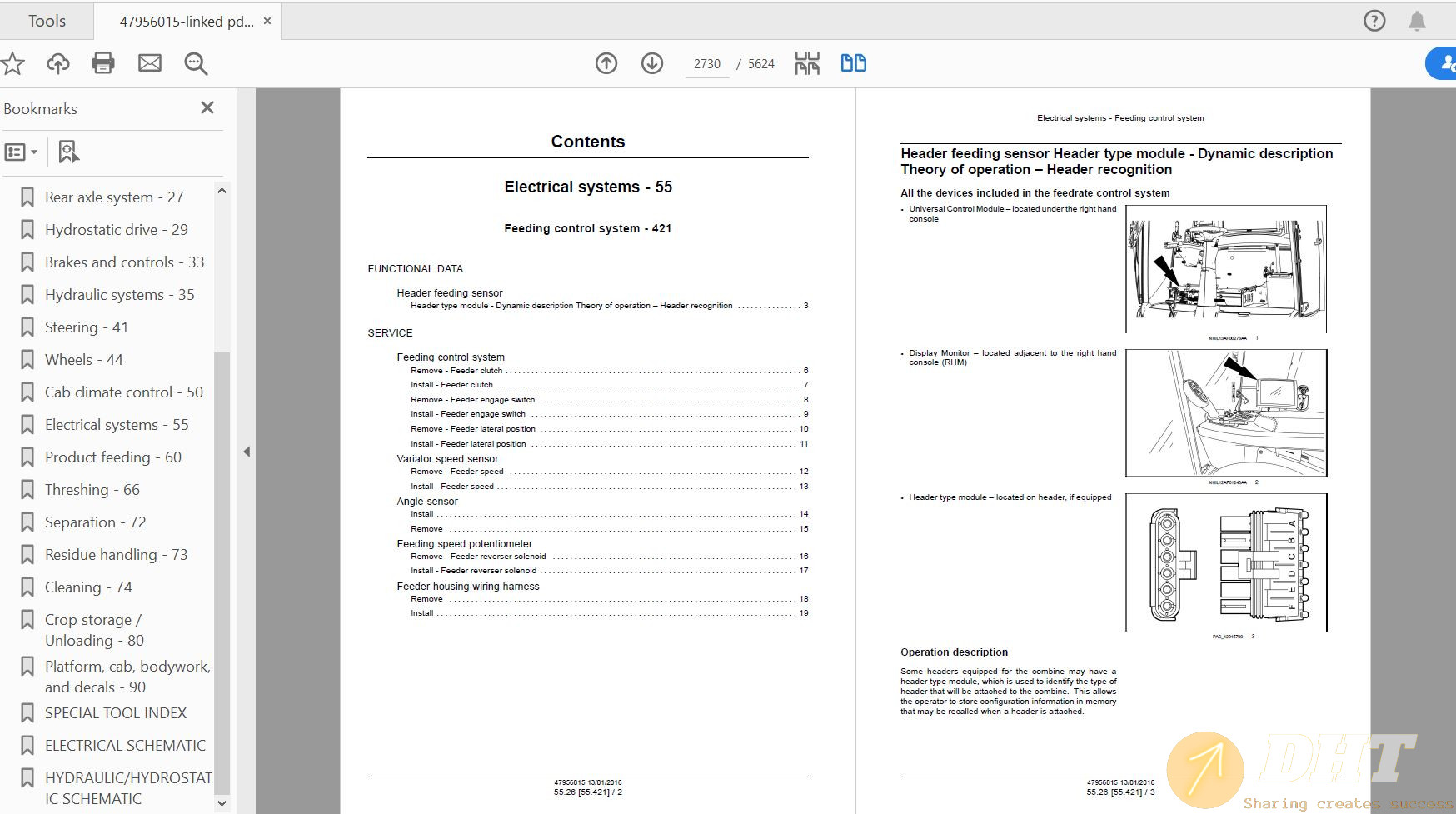Open HYDRAULIC/HYDROSTATIC SCHEMATIC bookmark
The width and height of the screenshot is (1456, 814).
(128, 788)
